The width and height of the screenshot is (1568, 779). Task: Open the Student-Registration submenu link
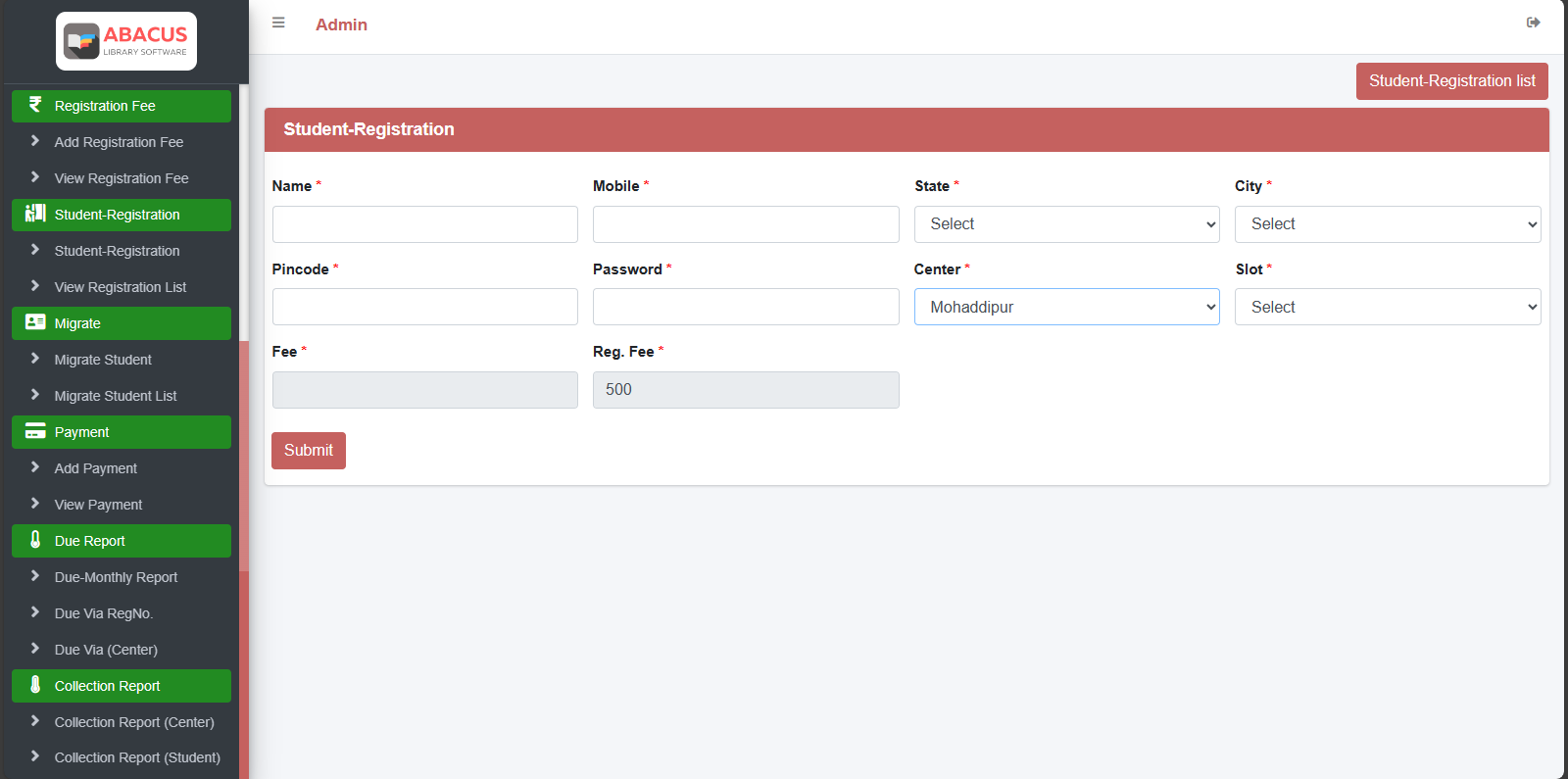tap(117, 251)
